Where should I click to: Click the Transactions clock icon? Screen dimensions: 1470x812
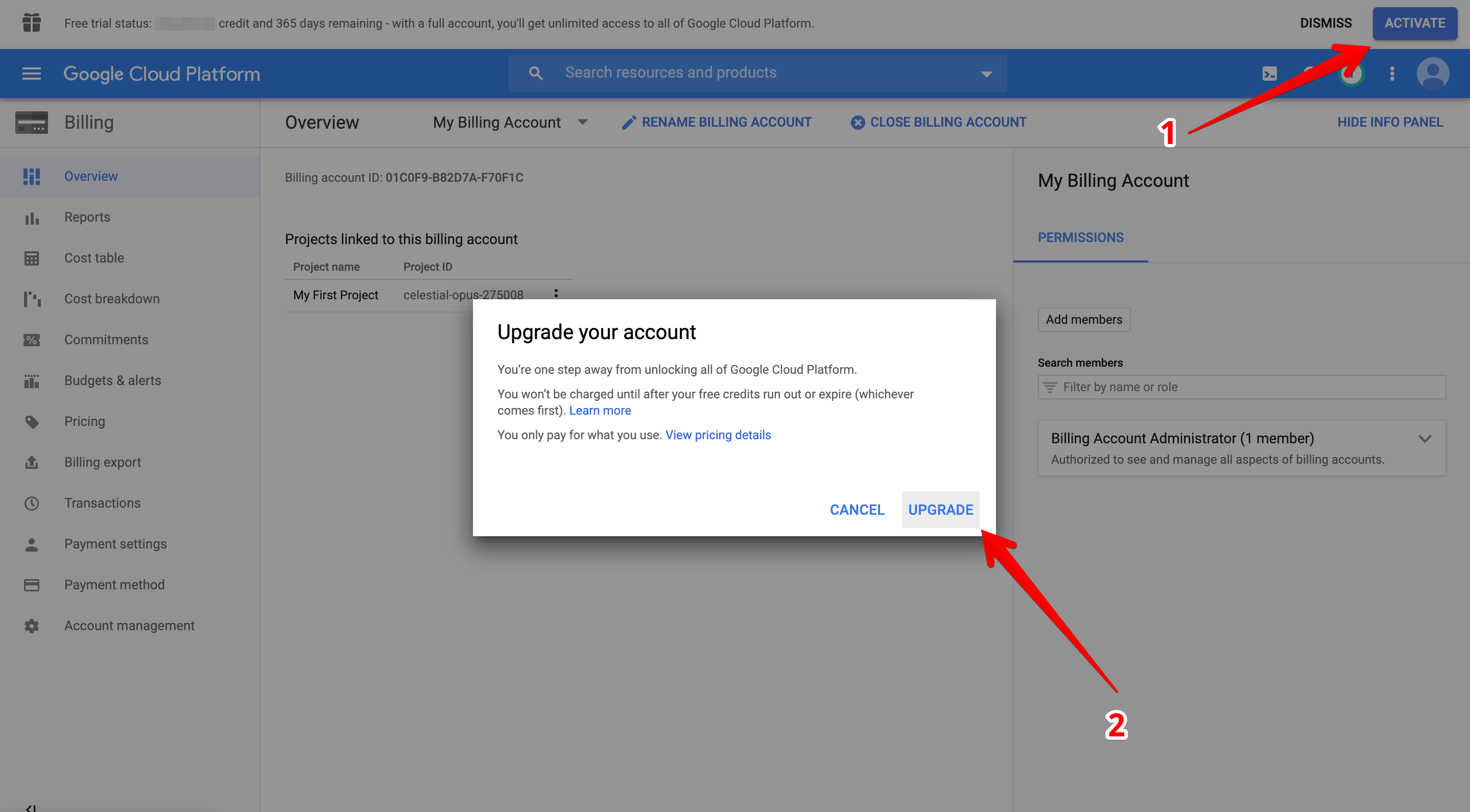click(31, 504)
